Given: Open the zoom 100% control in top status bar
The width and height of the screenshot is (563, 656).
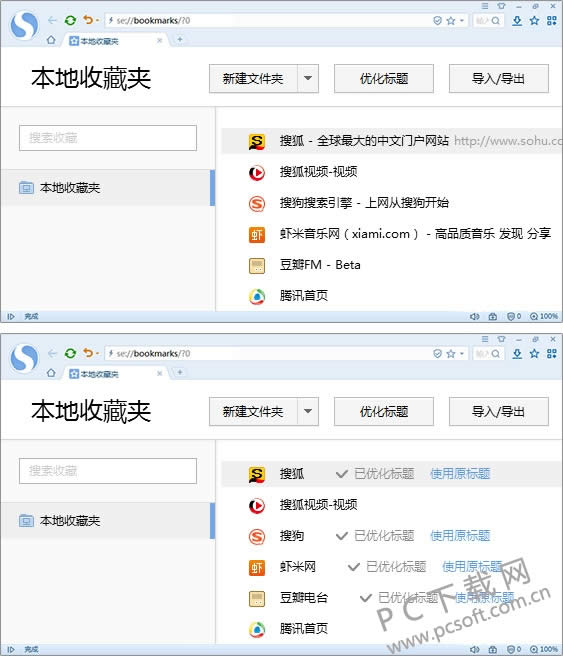Looking at the screenshot, I should 544,316.
